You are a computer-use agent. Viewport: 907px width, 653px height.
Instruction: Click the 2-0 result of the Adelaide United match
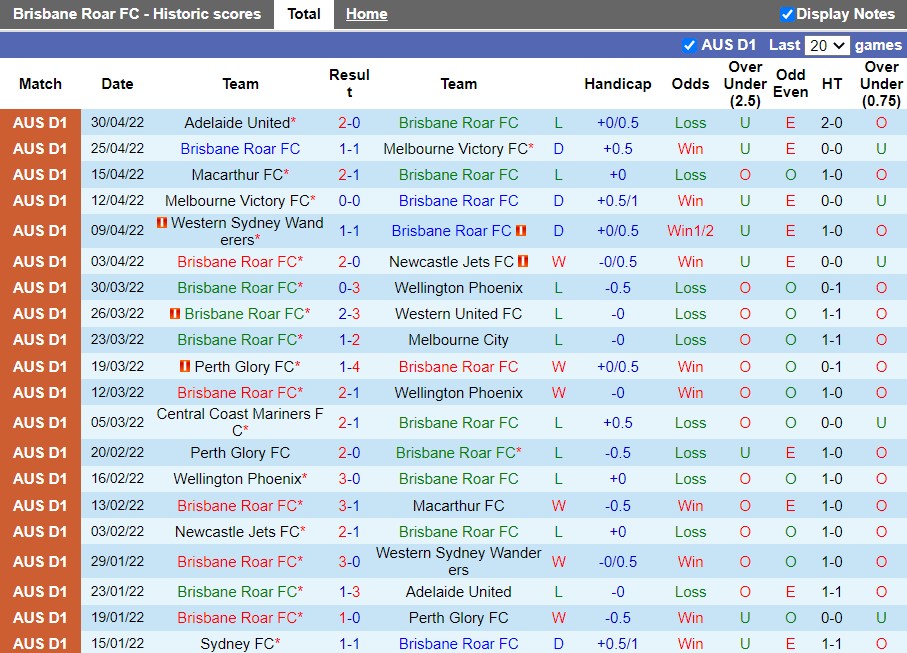[x=349, y=122]
